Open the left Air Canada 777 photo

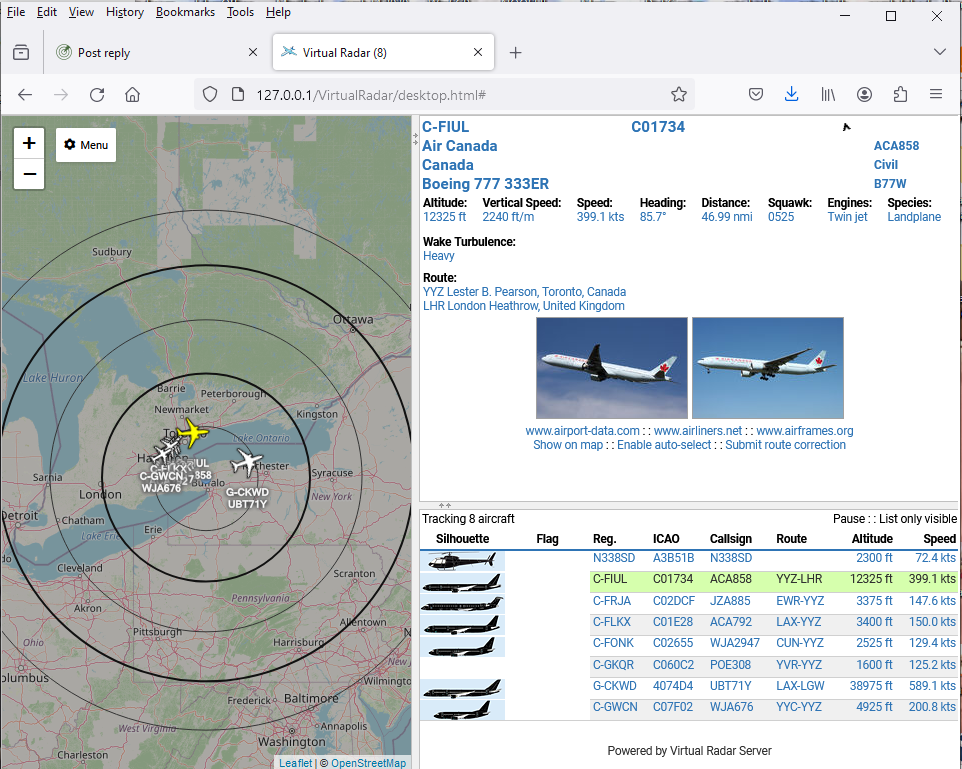[x=612, y=368]
